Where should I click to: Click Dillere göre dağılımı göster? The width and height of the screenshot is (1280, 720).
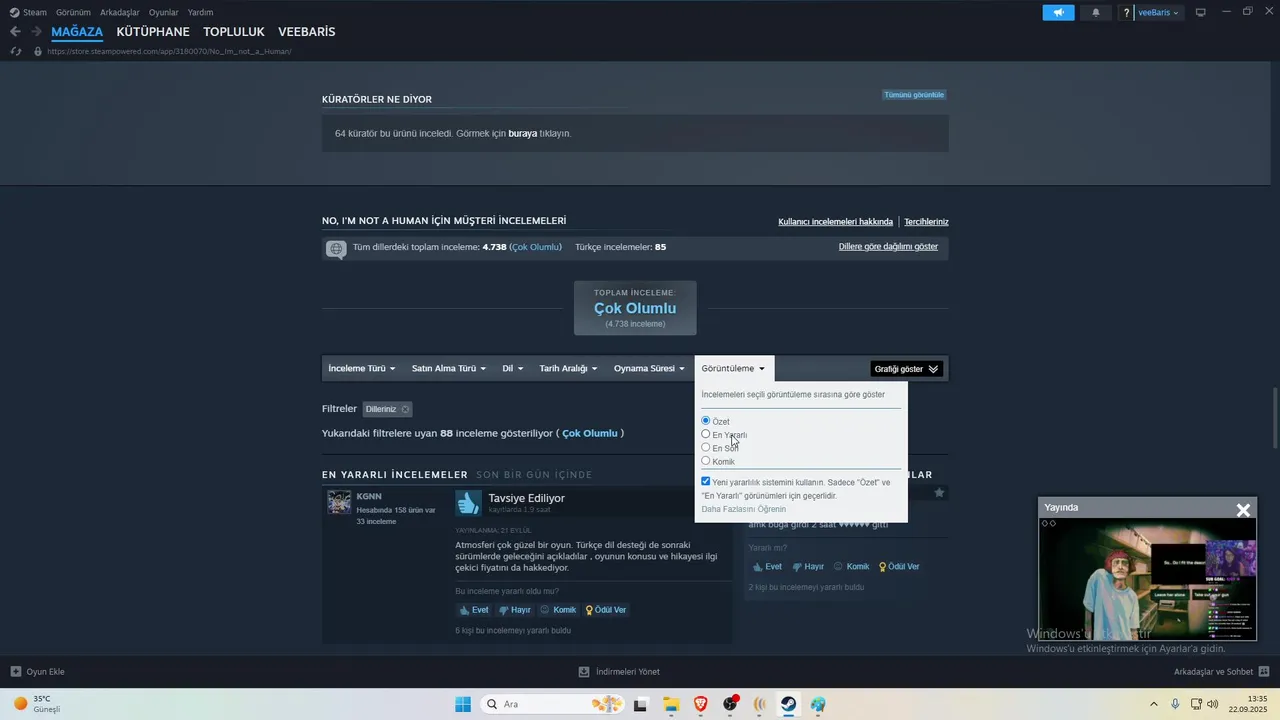[888, 246]
